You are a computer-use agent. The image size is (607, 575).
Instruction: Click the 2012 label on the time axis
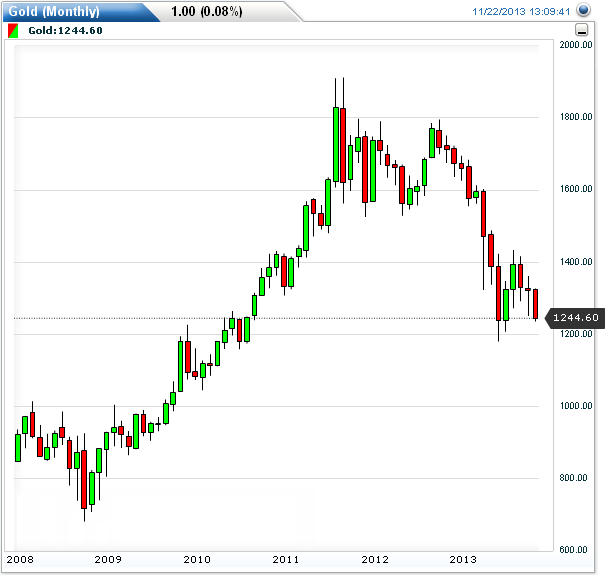pyautogui.click(x=375, y=559)
